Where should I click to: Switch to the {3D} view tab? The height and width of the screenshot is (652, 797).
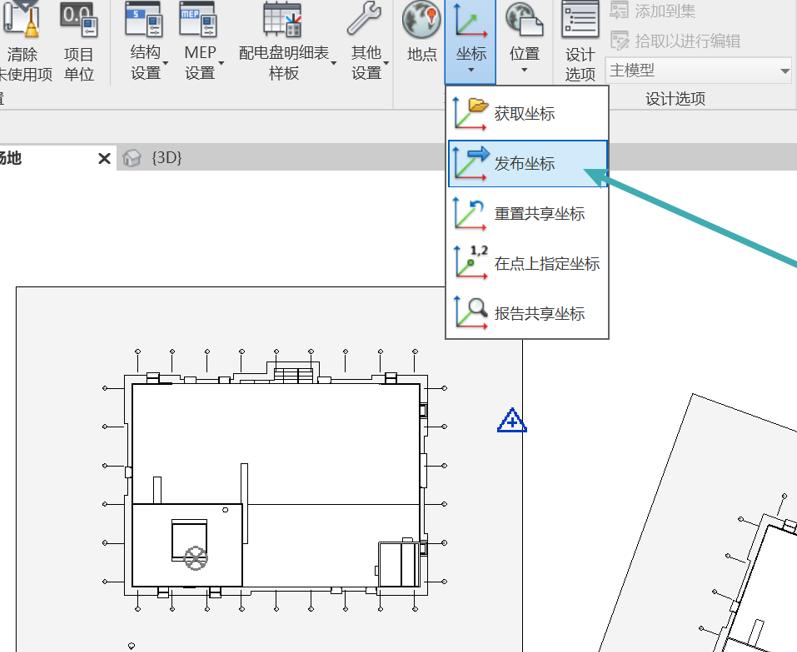[x=165, y=158]
